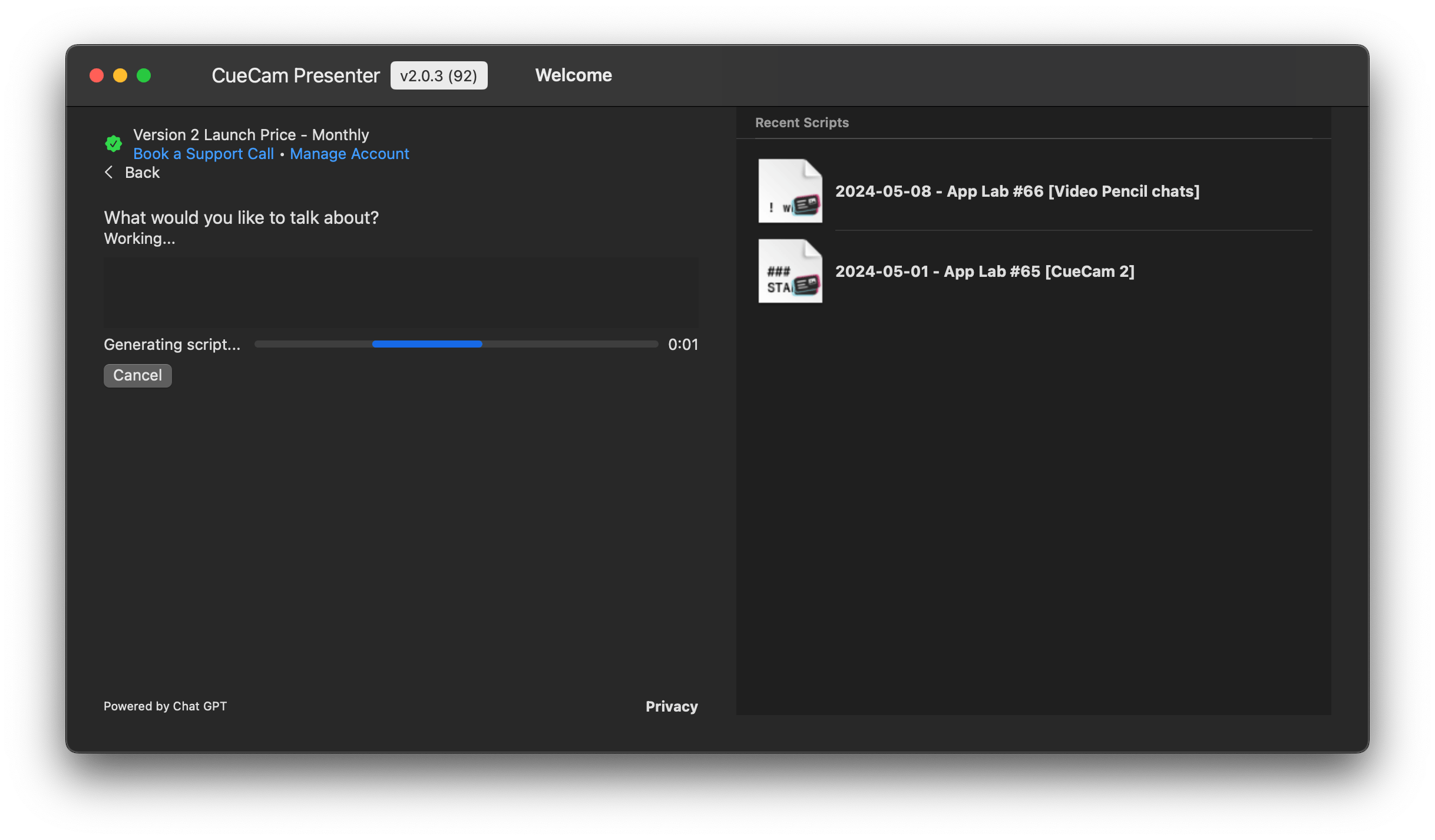Cancel the script generation
The image size is (1435, 840).
click(x=137, y=375)
